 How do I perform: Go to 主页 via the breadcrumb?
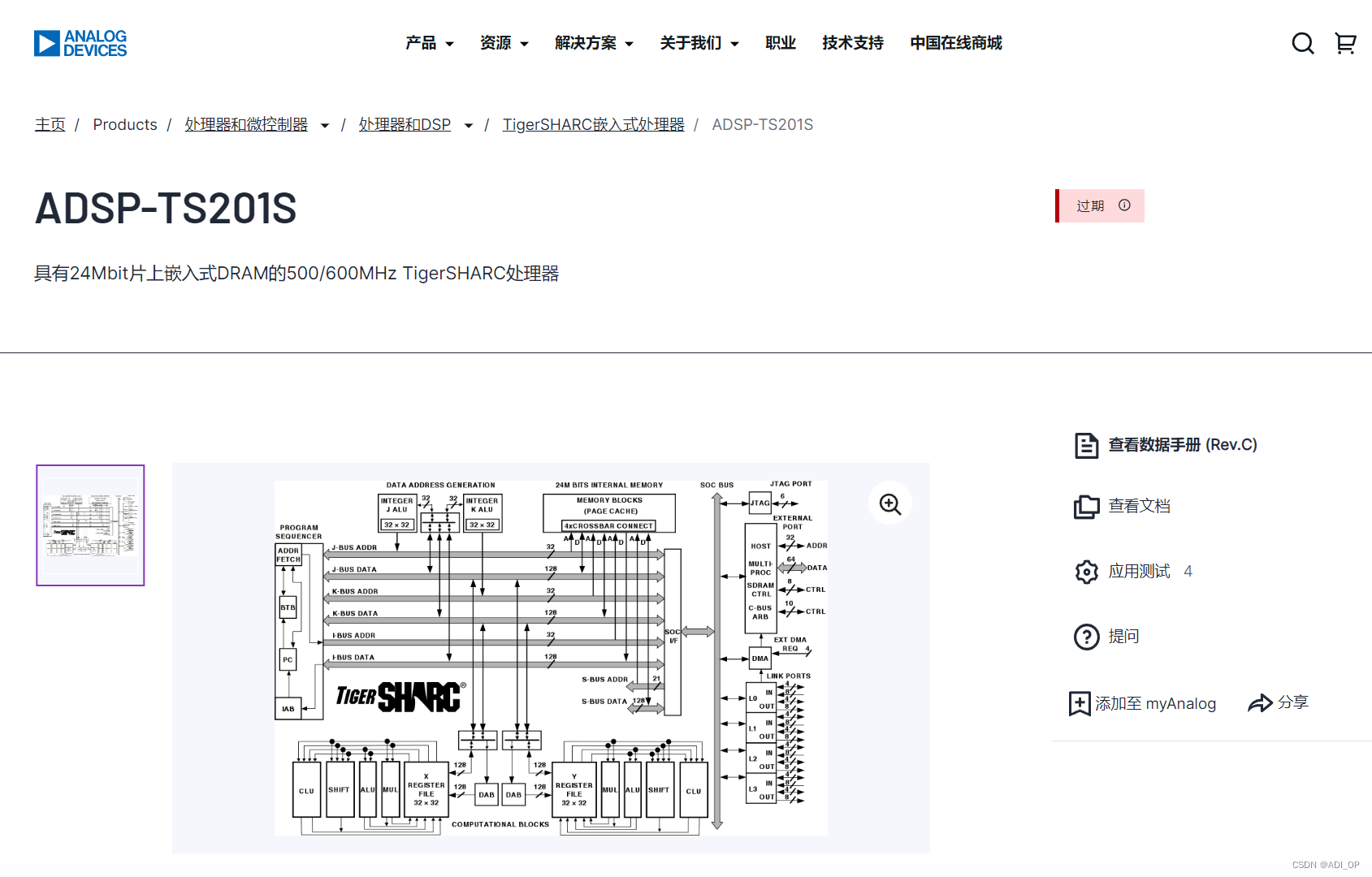coord(49,124)
